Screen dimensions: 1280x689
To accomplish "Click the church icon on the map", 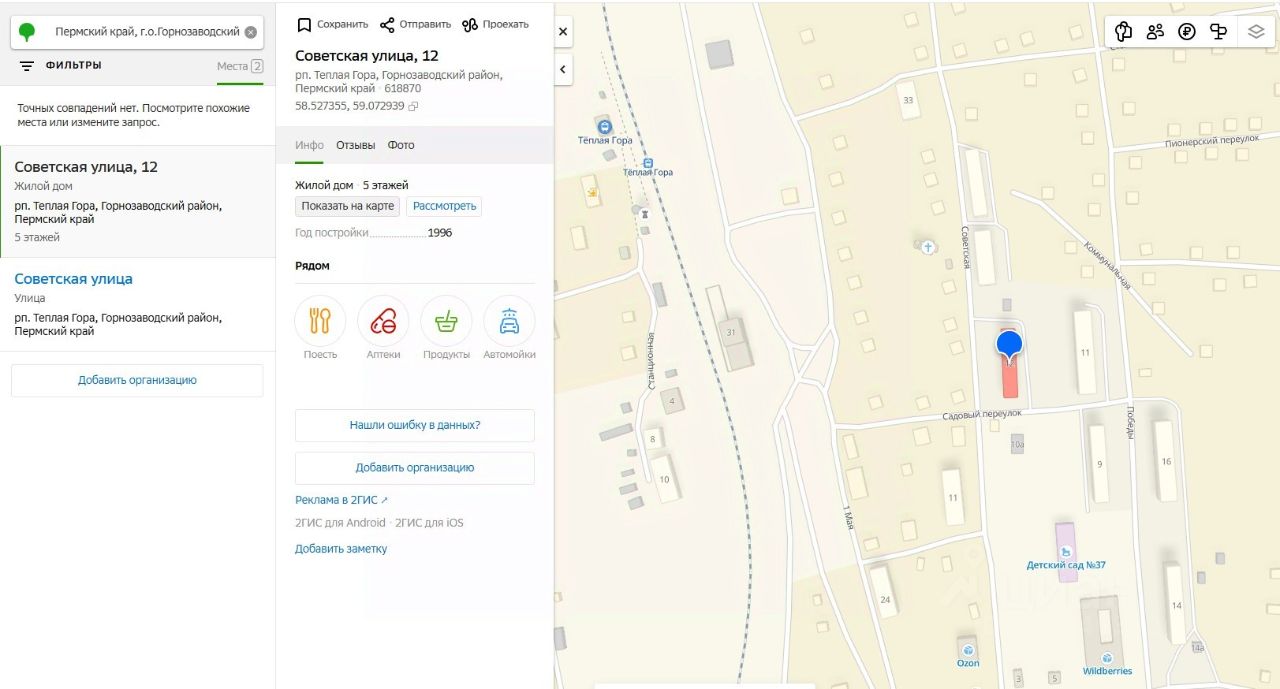I will coord(928,246).
